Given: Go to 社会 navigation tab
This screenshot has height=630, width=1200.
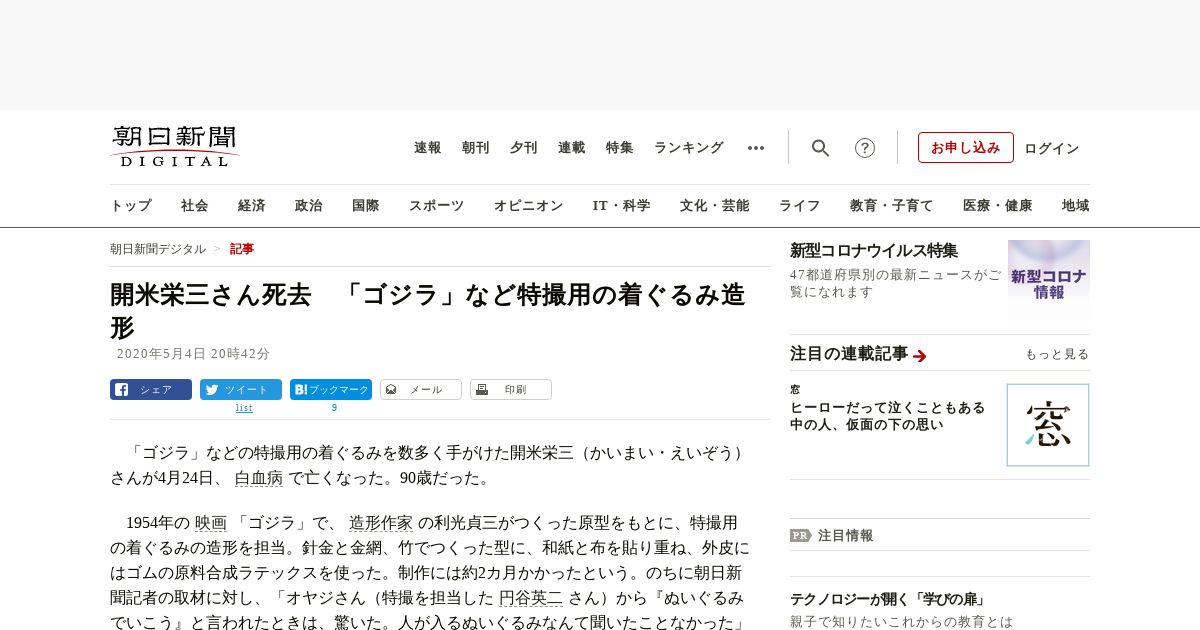Looking at the screenshot, I should pos(195,206).
